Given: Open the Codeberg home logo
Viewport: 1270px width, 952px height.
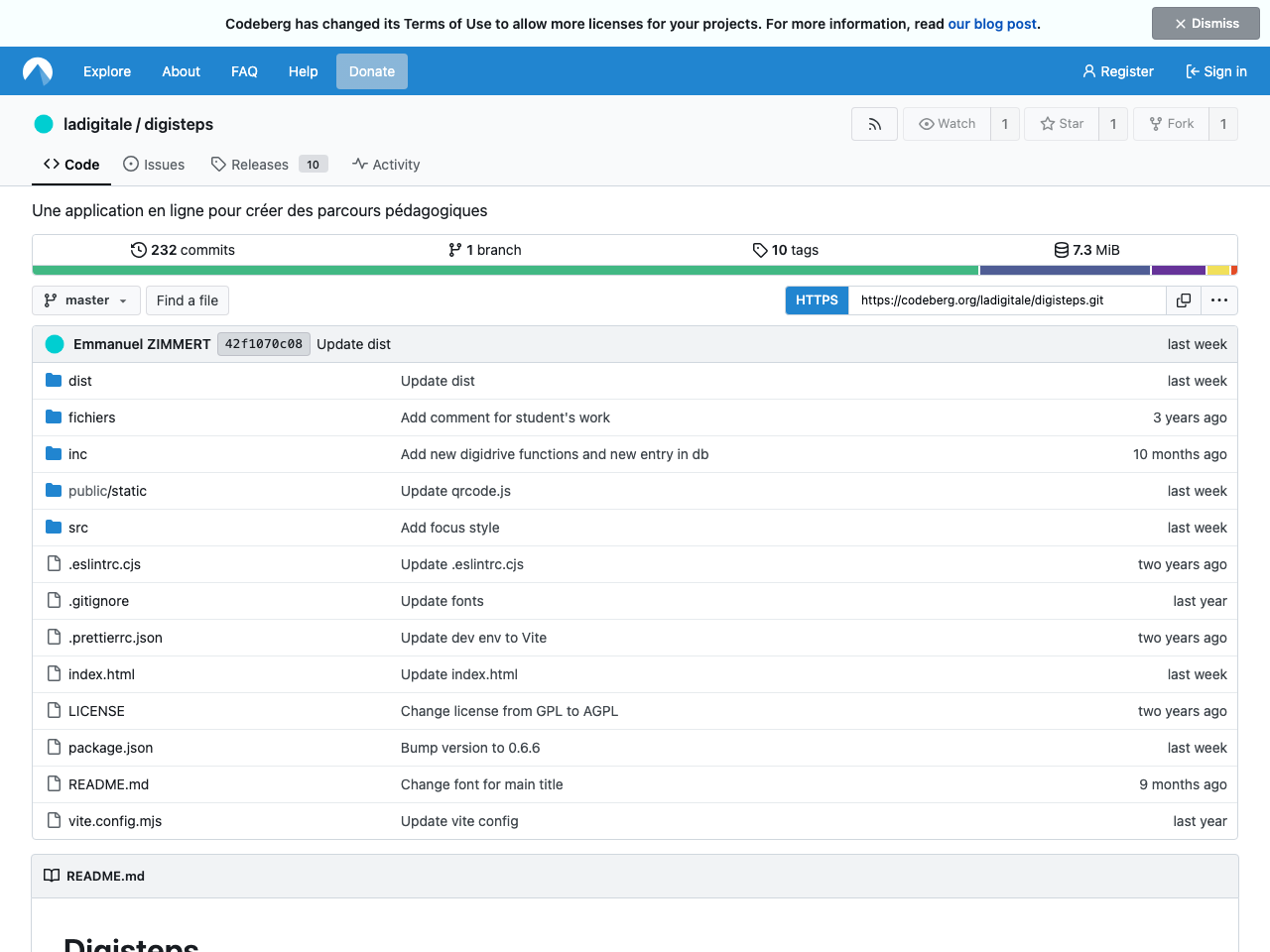Looking at the screenshot, I should [x=37, y=70].
